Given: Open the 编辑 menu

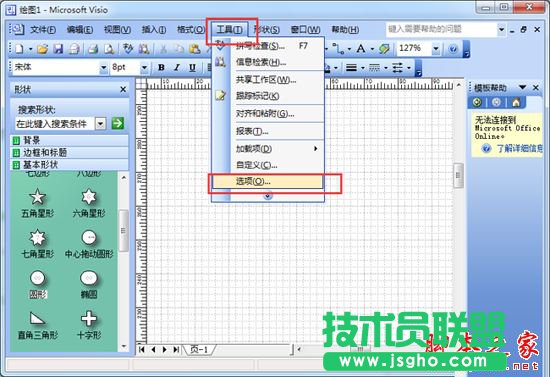Looking at the screenshot, I should (x=80, y=30).
